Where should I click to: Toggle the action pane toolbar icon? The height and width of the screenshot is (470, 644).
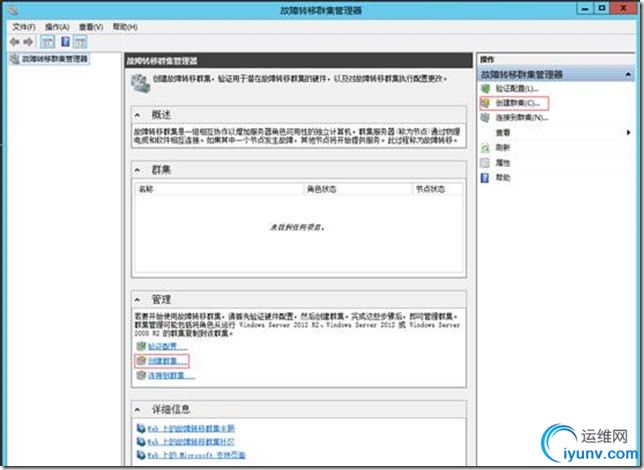[x=80, y=42]
